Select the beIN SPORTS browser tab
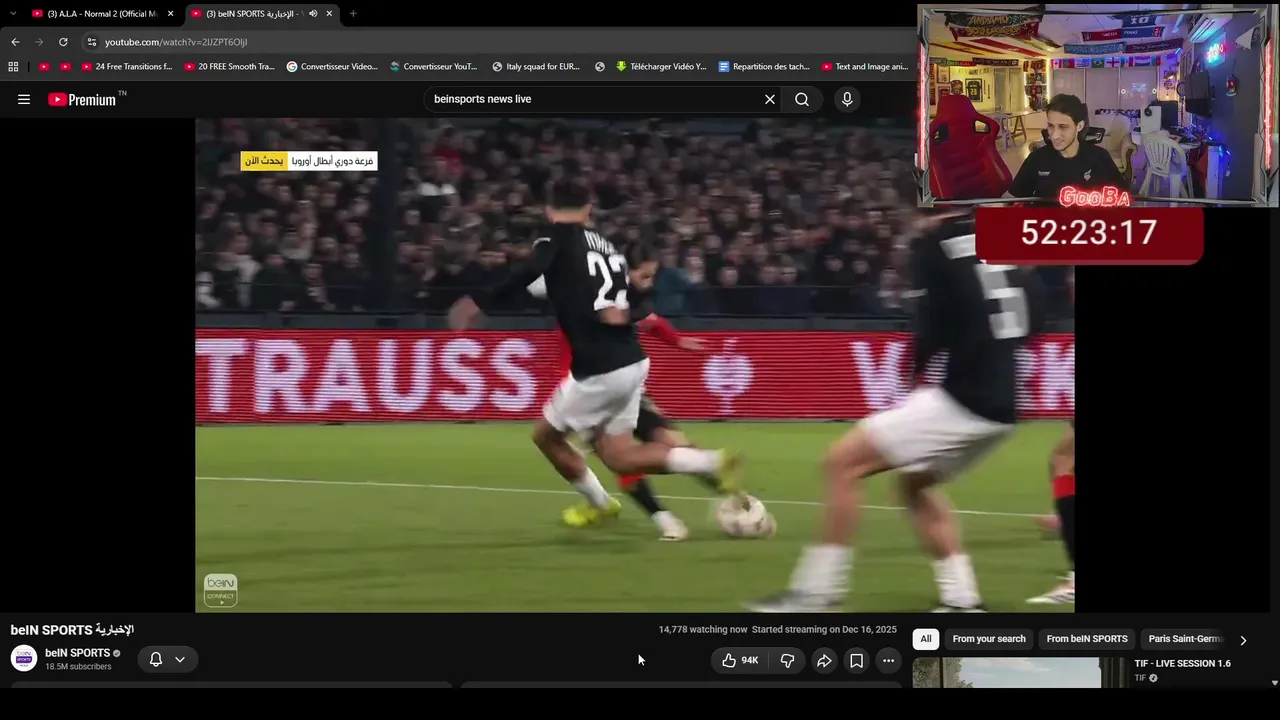1280x720 pixels. coord(262,14)
